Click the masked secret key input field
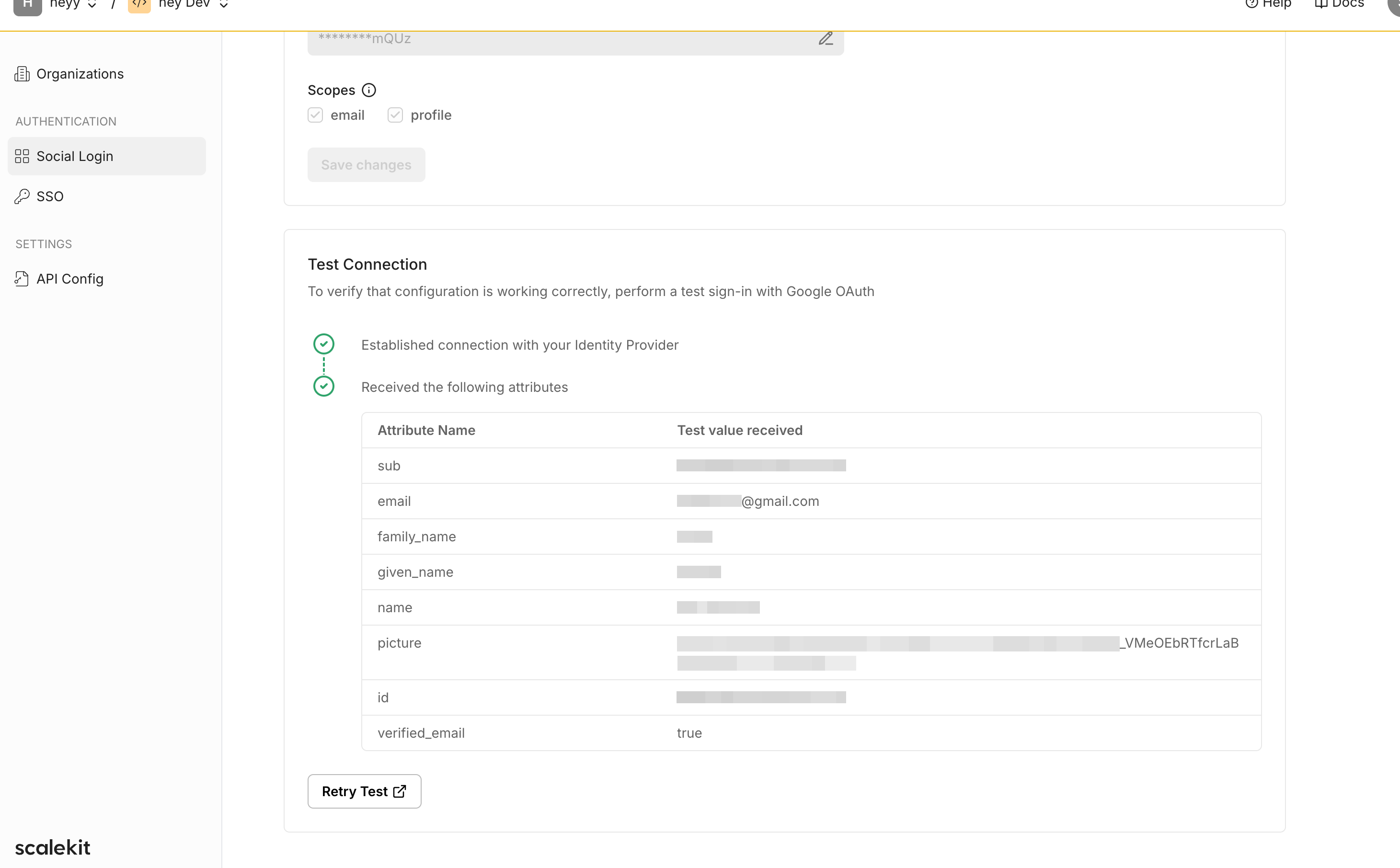Screen dimensions: 1400x868 575,38
